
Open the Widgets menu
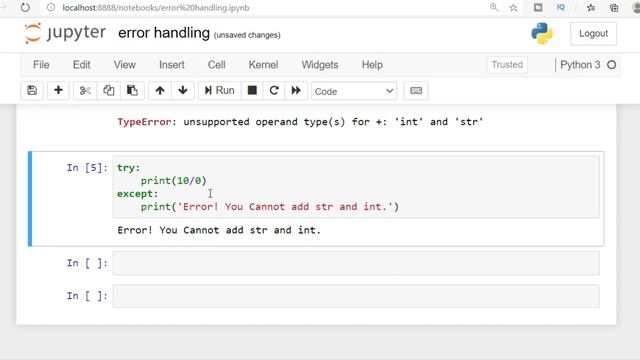tap(320, 65)
